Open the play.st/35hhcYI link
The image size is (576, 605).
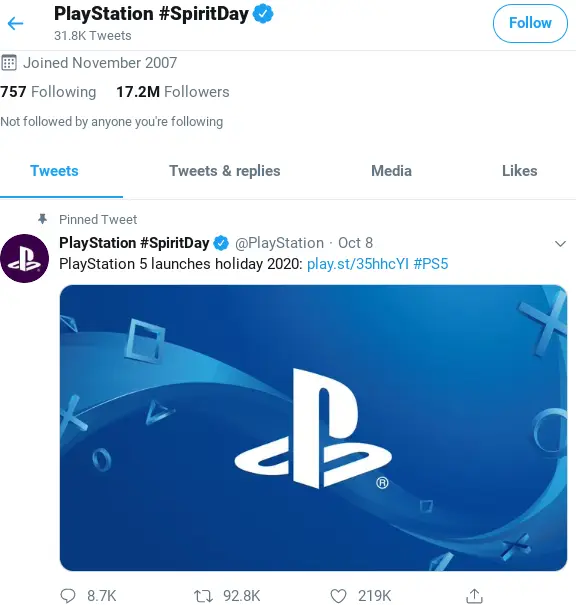(358, 264)
